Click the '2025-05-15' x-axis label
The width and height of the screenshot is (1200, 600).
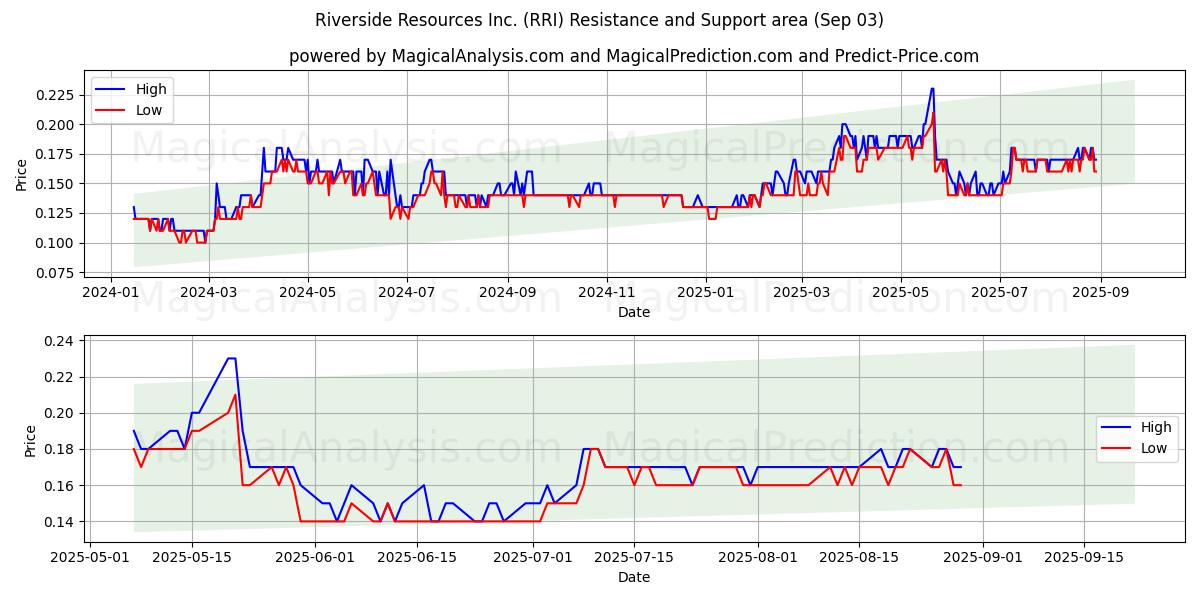(x=191, y=557)
